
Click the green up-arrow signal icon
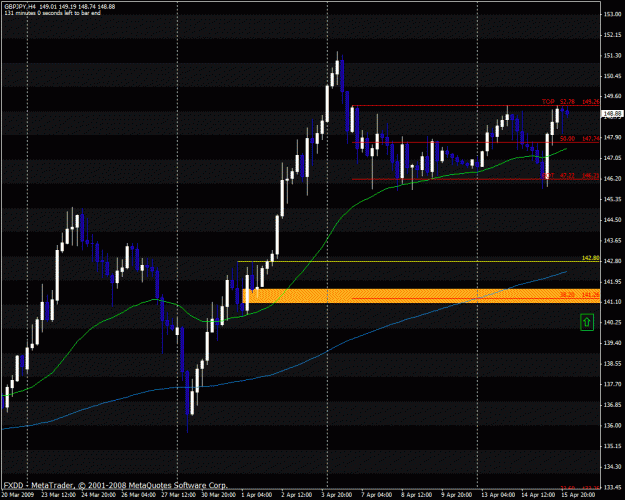(x=587, y=322)
